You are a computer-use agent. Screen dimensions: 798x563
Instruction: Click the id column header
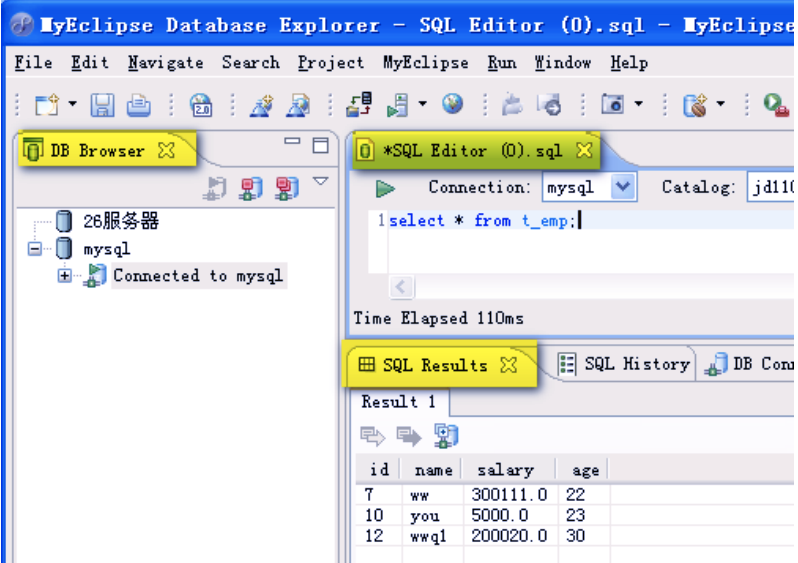(378, 470)
